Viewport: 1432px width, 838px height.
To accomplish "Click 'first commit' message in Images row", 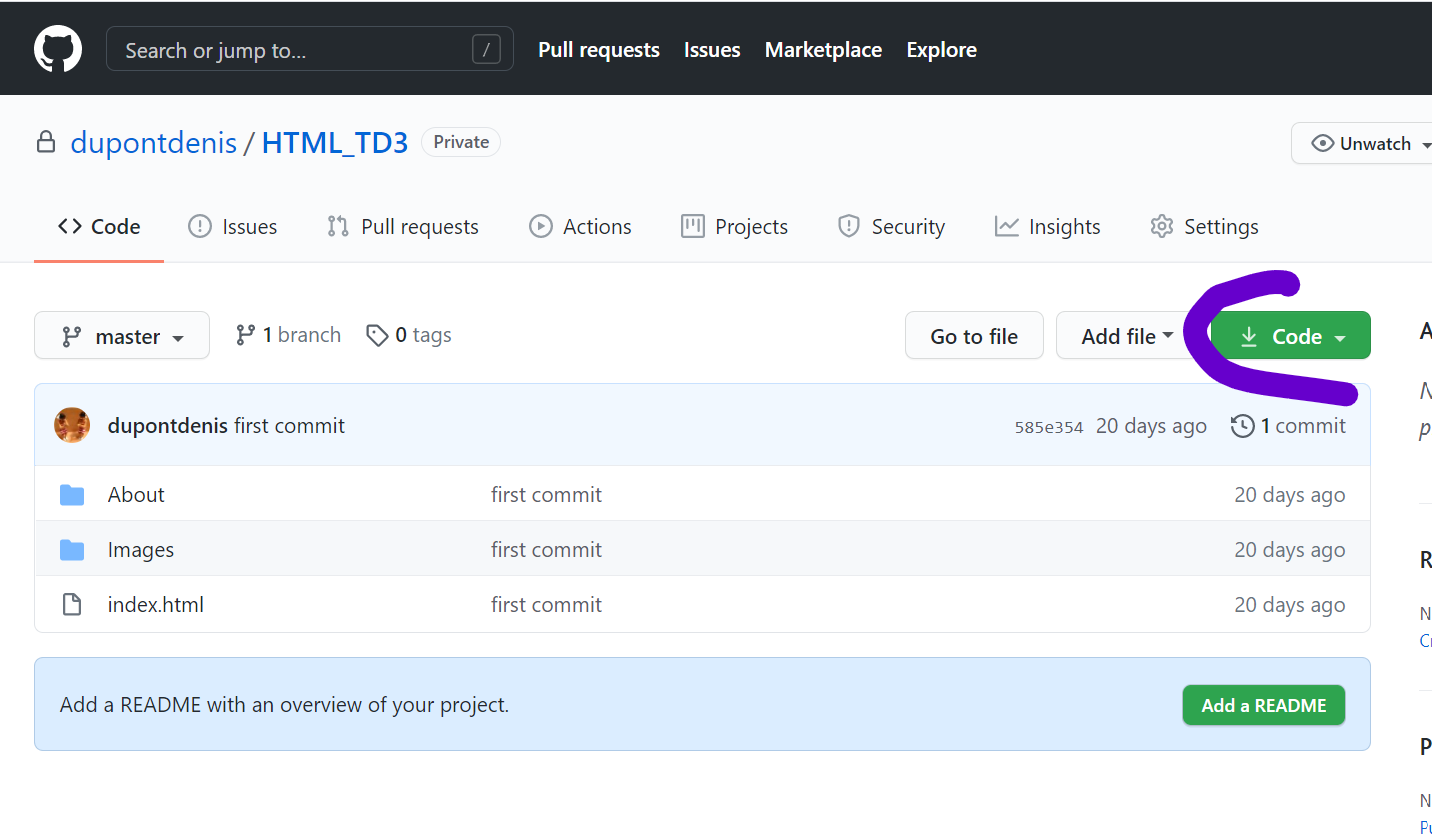I will [546, 550].
